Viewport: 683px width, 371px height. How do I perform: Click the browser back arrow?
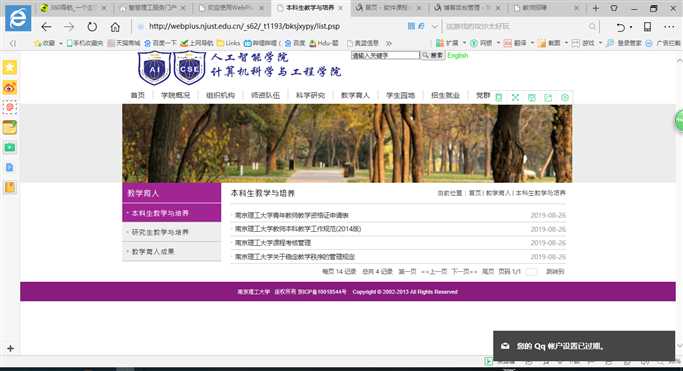pyautogui.click(x=46, y=27)
